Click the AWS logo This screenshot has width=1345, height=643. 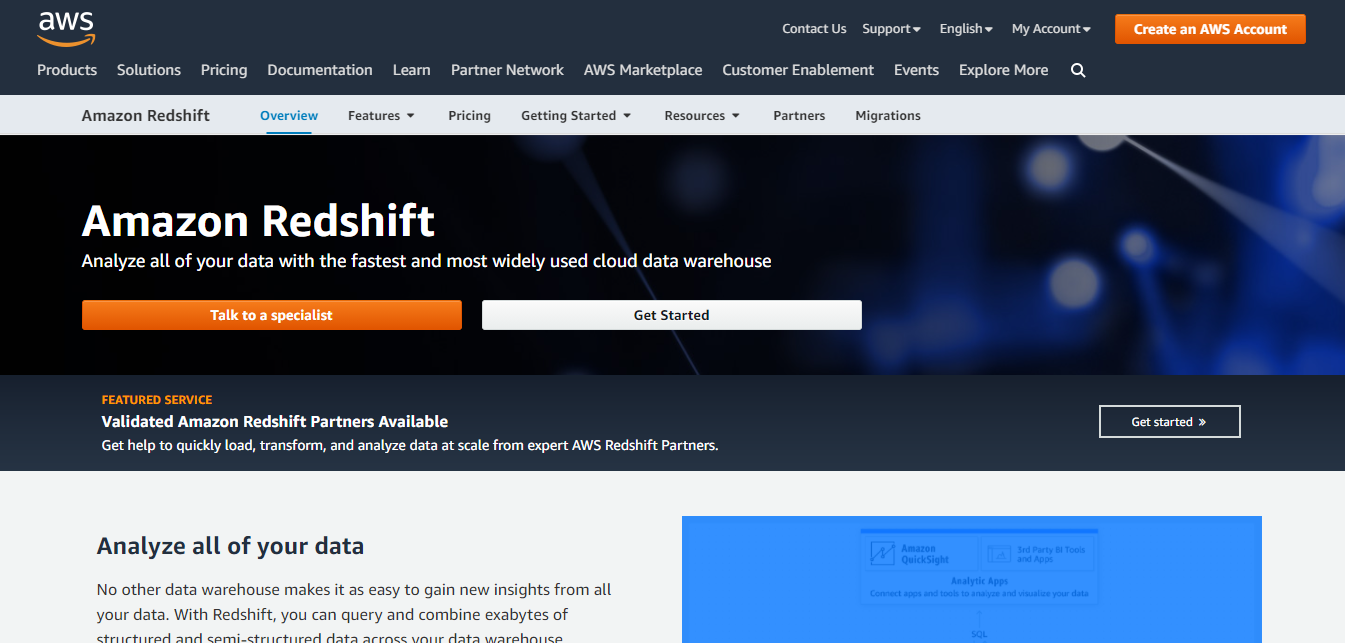click(66, 29)
